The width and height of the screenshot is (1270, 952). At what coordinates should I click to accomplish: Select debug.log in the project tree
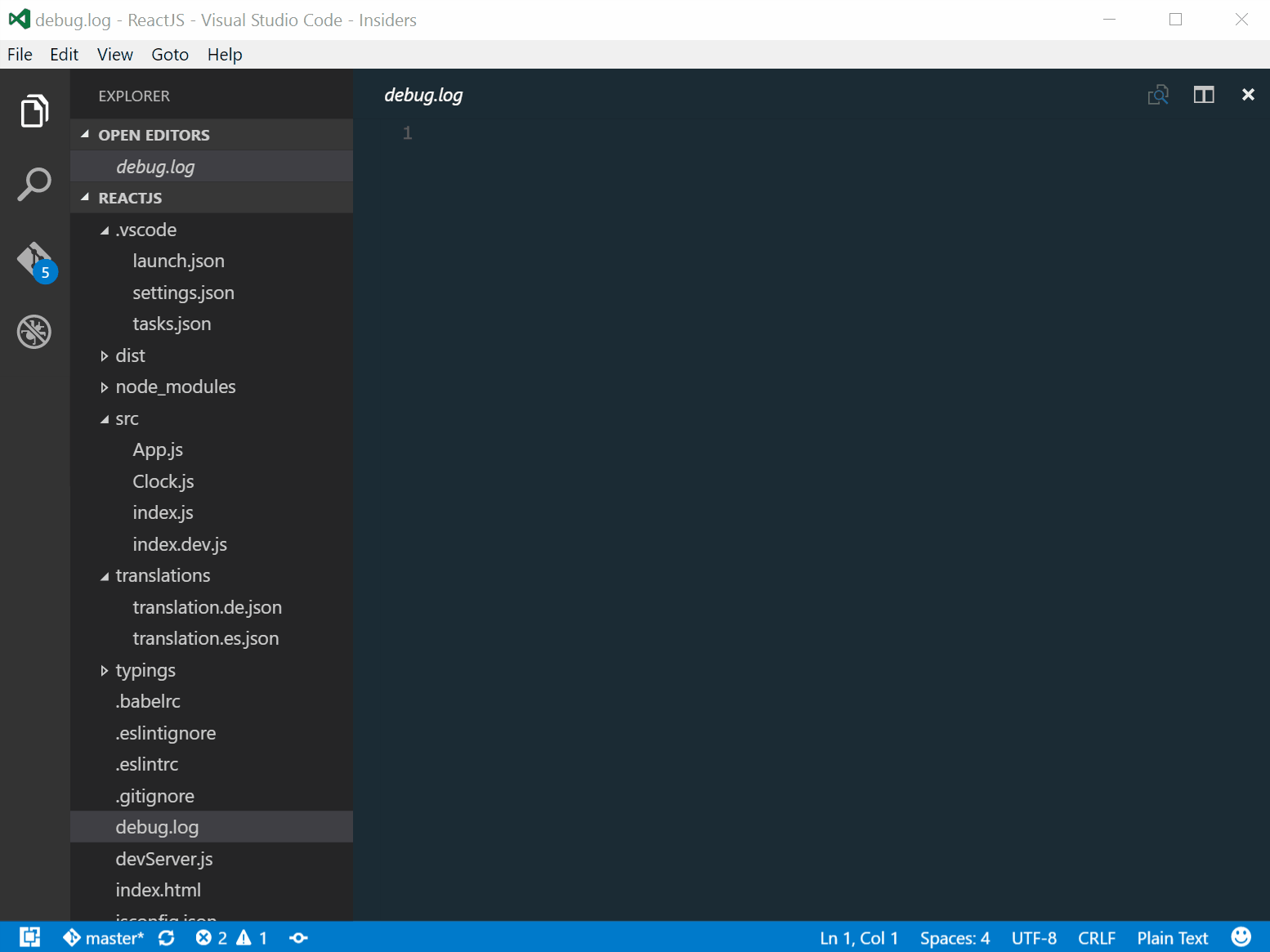click(x=212, y=827)
